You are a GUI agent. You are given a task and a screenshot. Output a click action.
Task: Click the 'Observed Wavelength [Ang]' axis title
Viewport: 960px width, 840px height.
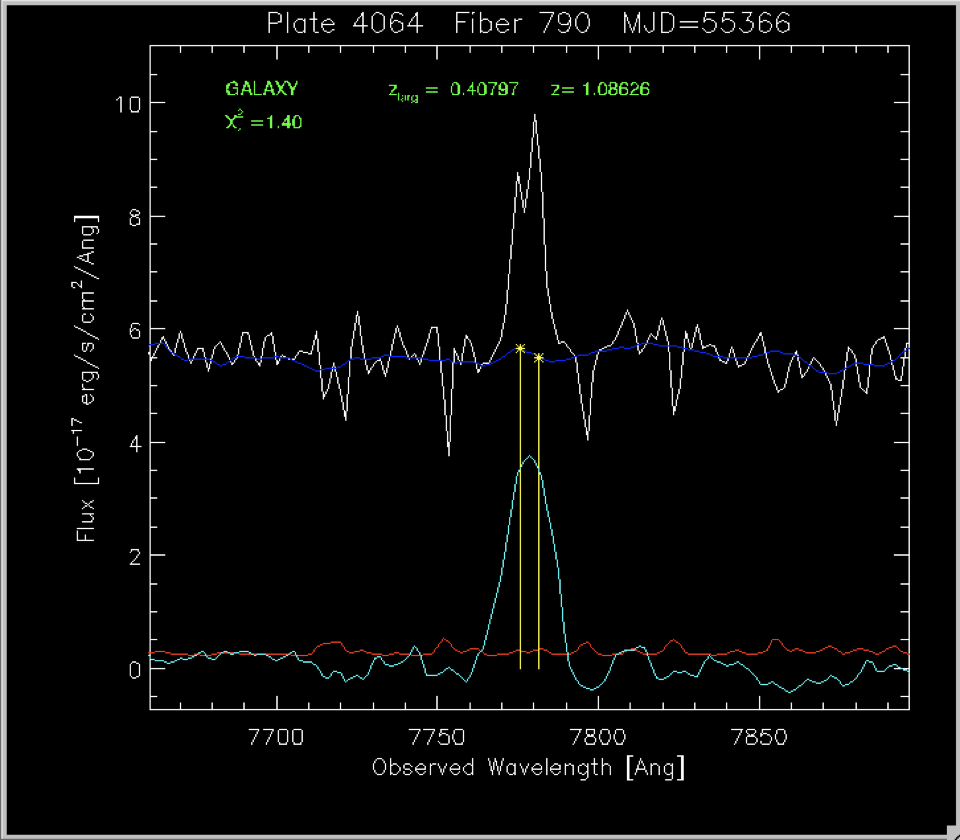[528, 768]
